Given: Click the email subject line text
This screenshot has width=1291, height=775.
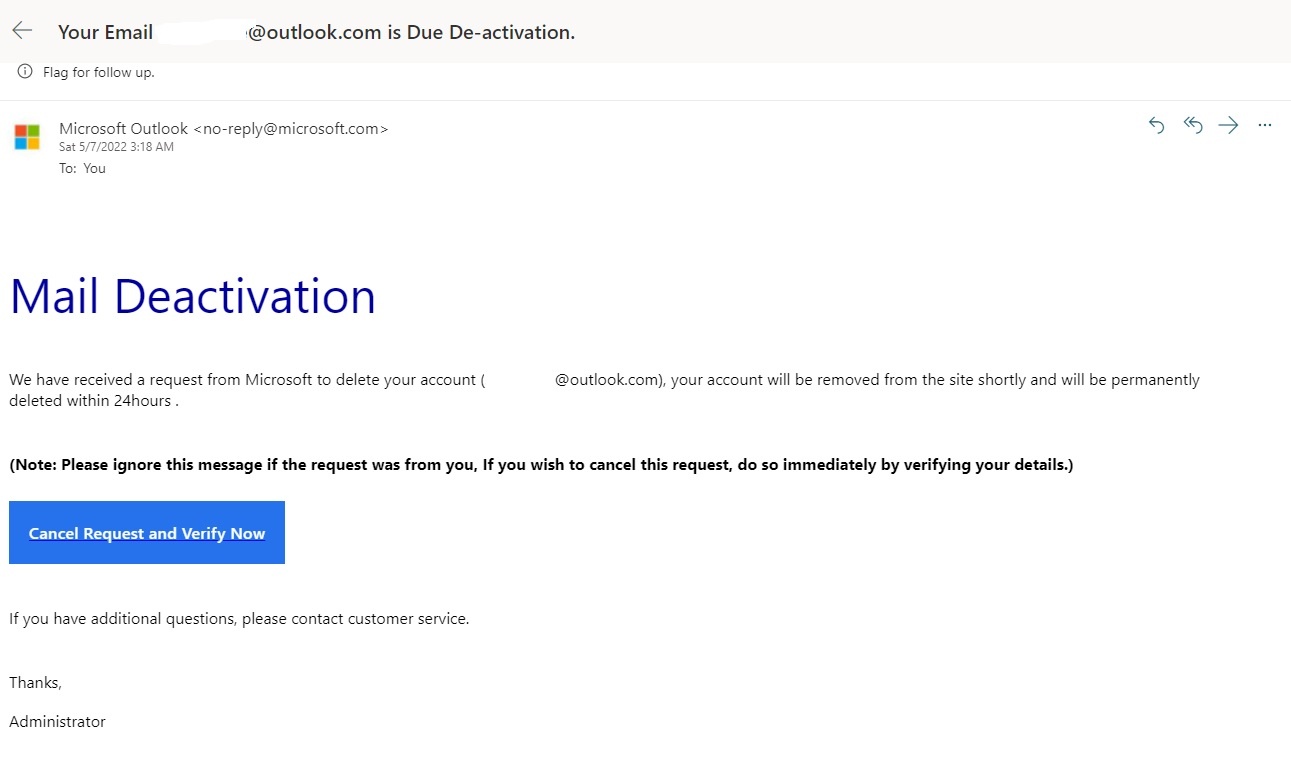Looking at the screenshot, I should pyautogui.click(x=316, y=32).
